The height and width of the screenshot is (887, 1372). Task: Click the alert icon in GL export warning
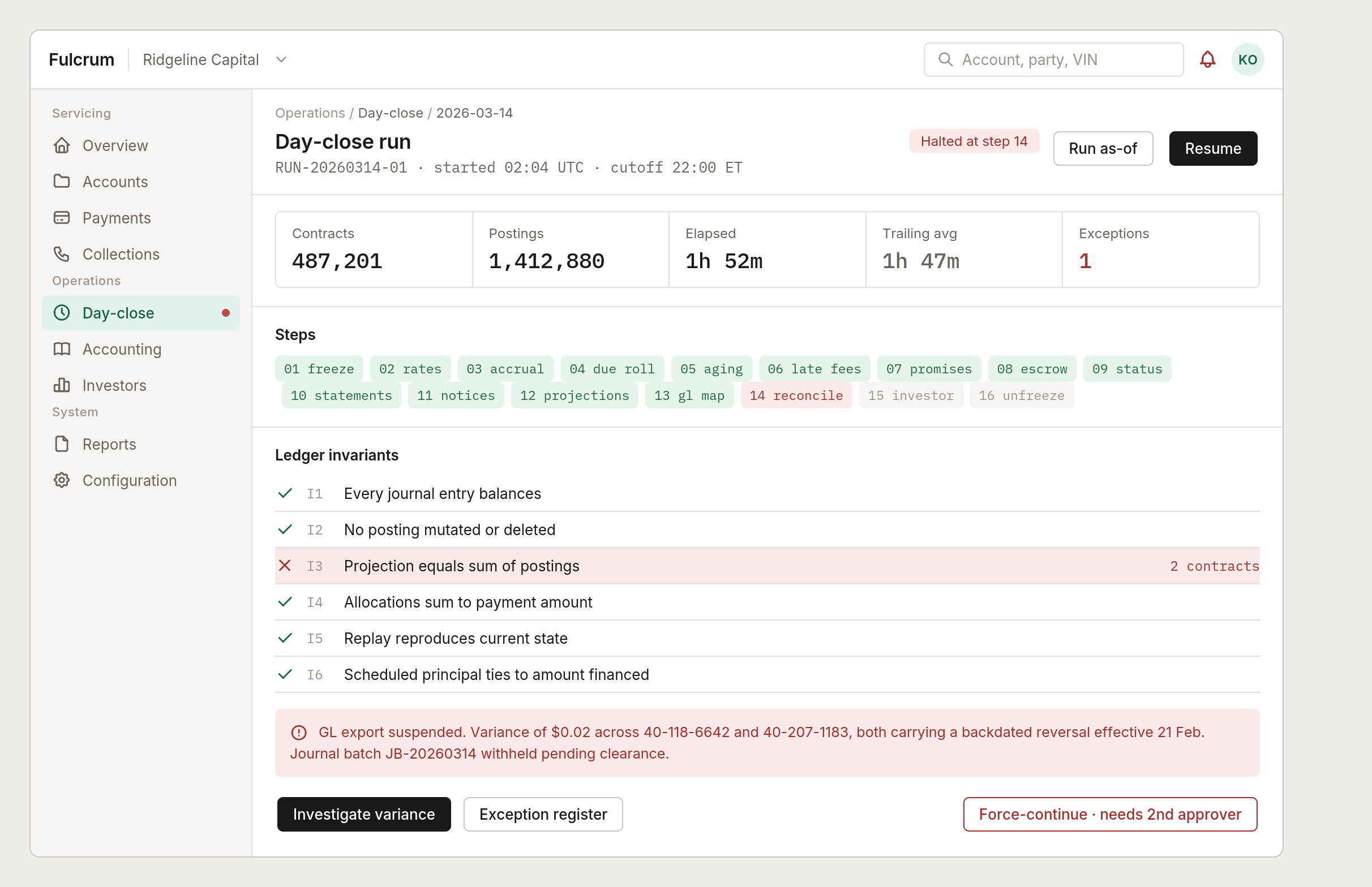pos(299,732)
